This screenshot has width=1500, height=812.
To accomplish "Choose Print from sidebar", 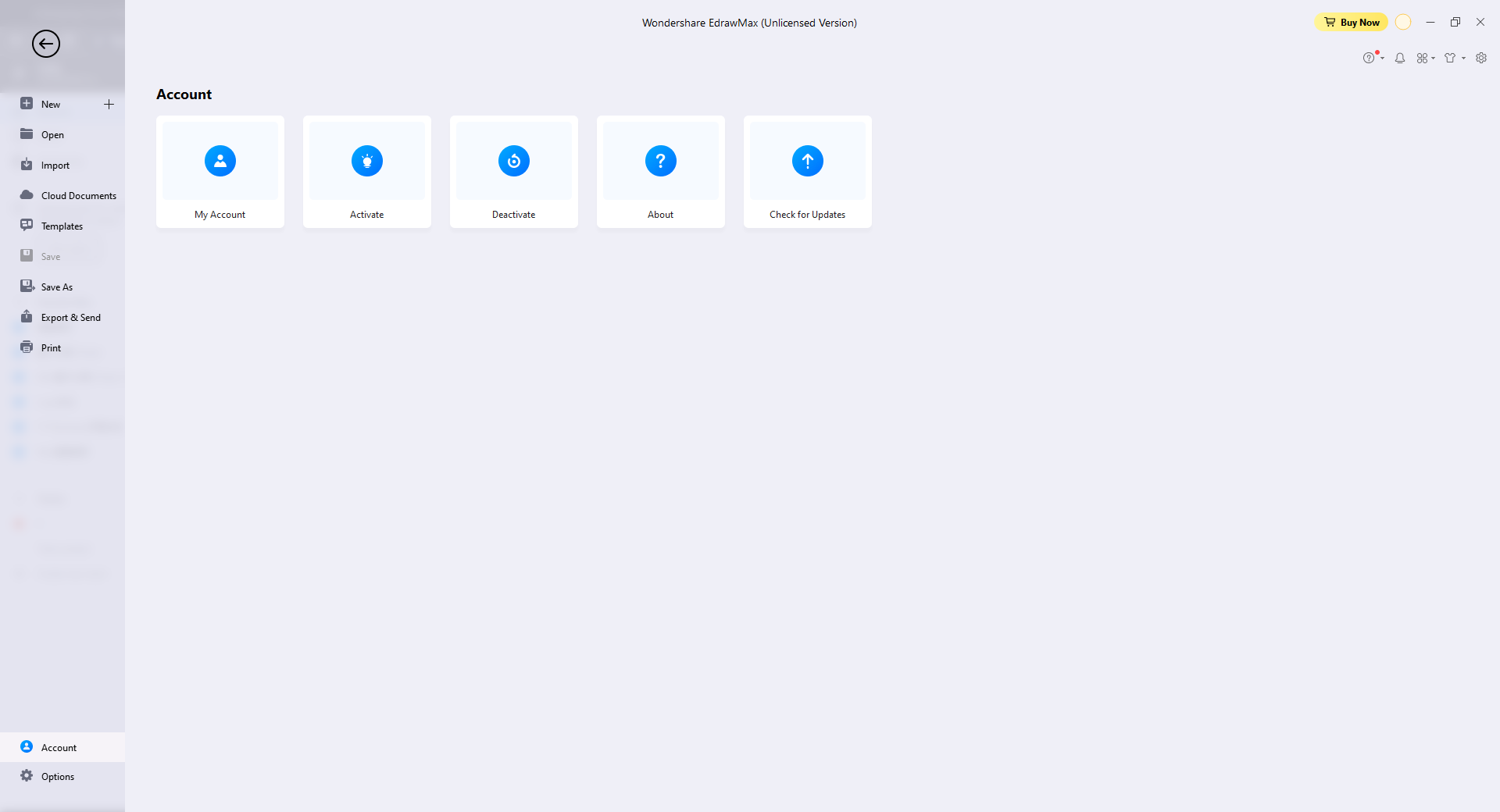I will (62, 347).
